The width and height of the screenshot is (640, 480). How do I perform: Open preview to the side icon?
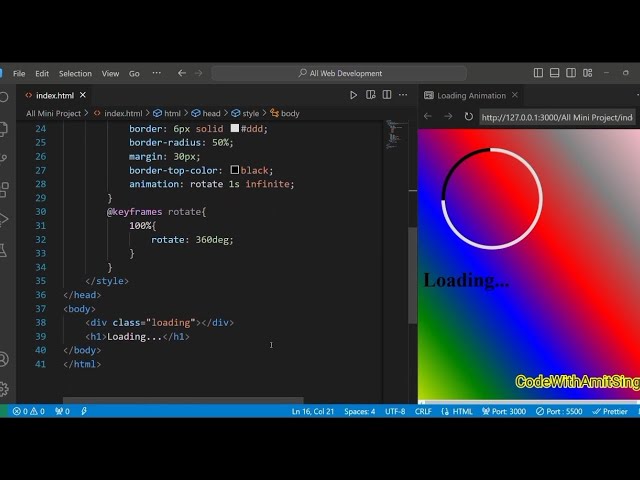[x=370, y=95]
